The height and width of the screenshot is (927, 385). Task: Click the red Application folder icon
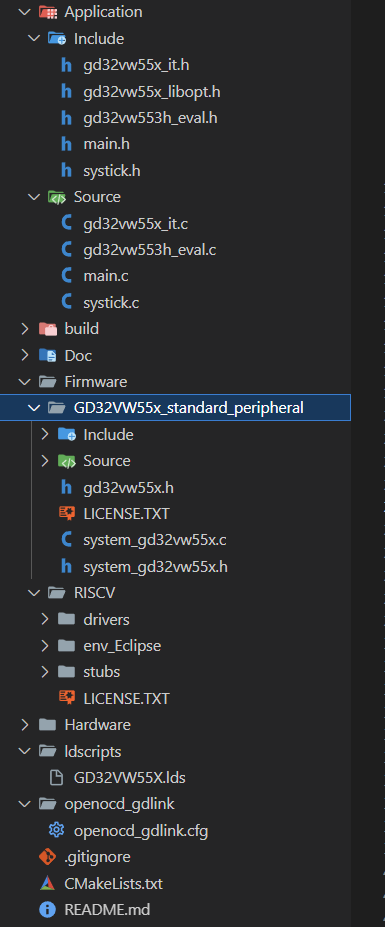pos(47,12)
